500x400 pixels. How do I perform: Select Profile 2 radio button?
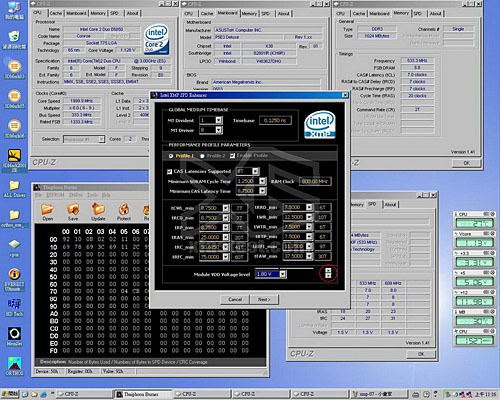202,156
